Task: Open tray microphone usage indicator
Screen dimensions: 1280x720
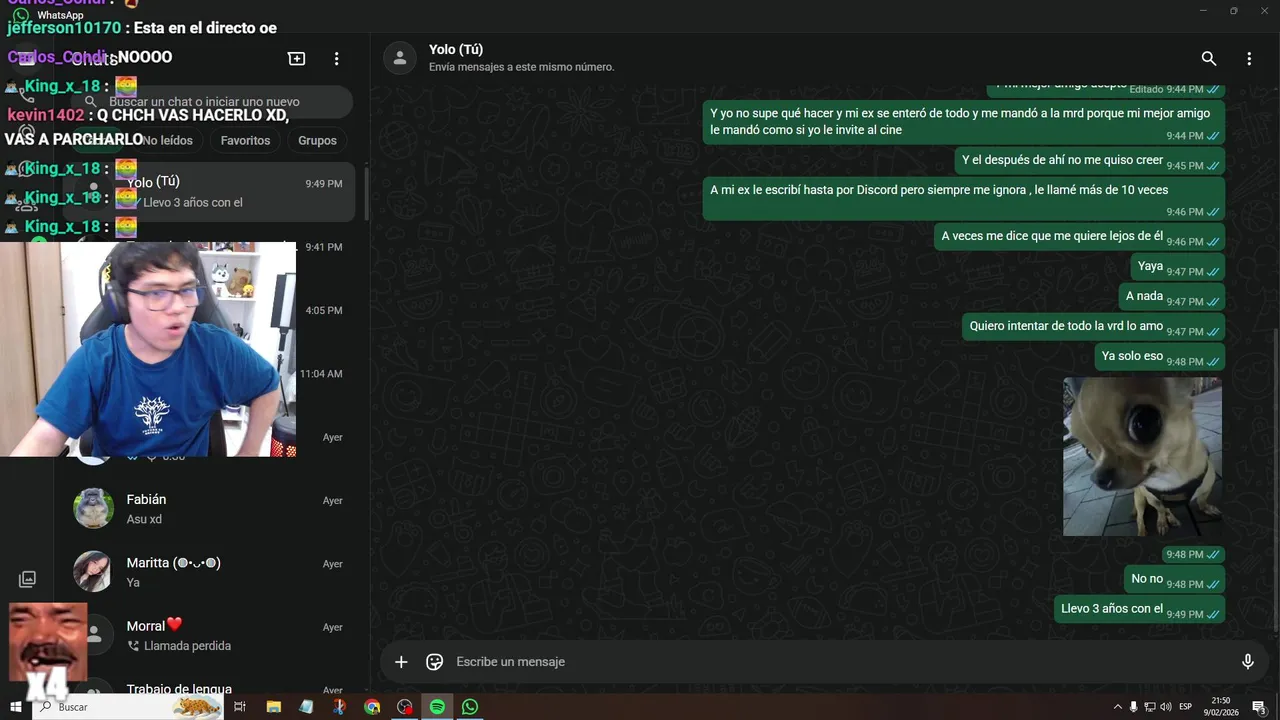Action: (1133, 707)
